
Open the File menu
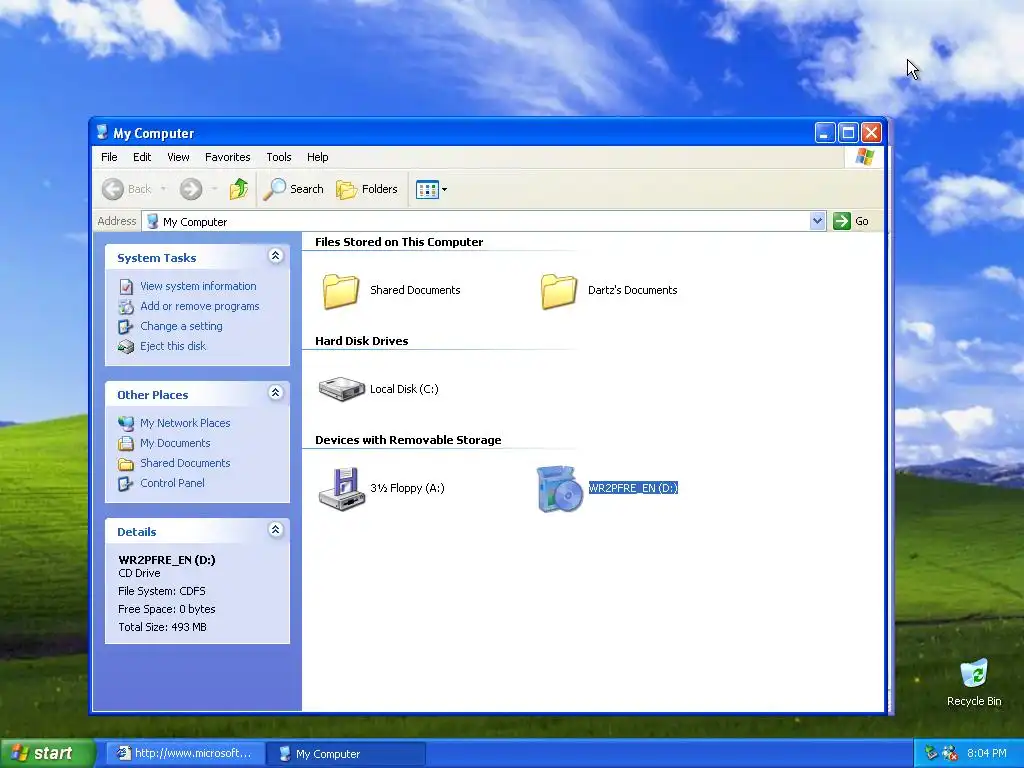109,157
